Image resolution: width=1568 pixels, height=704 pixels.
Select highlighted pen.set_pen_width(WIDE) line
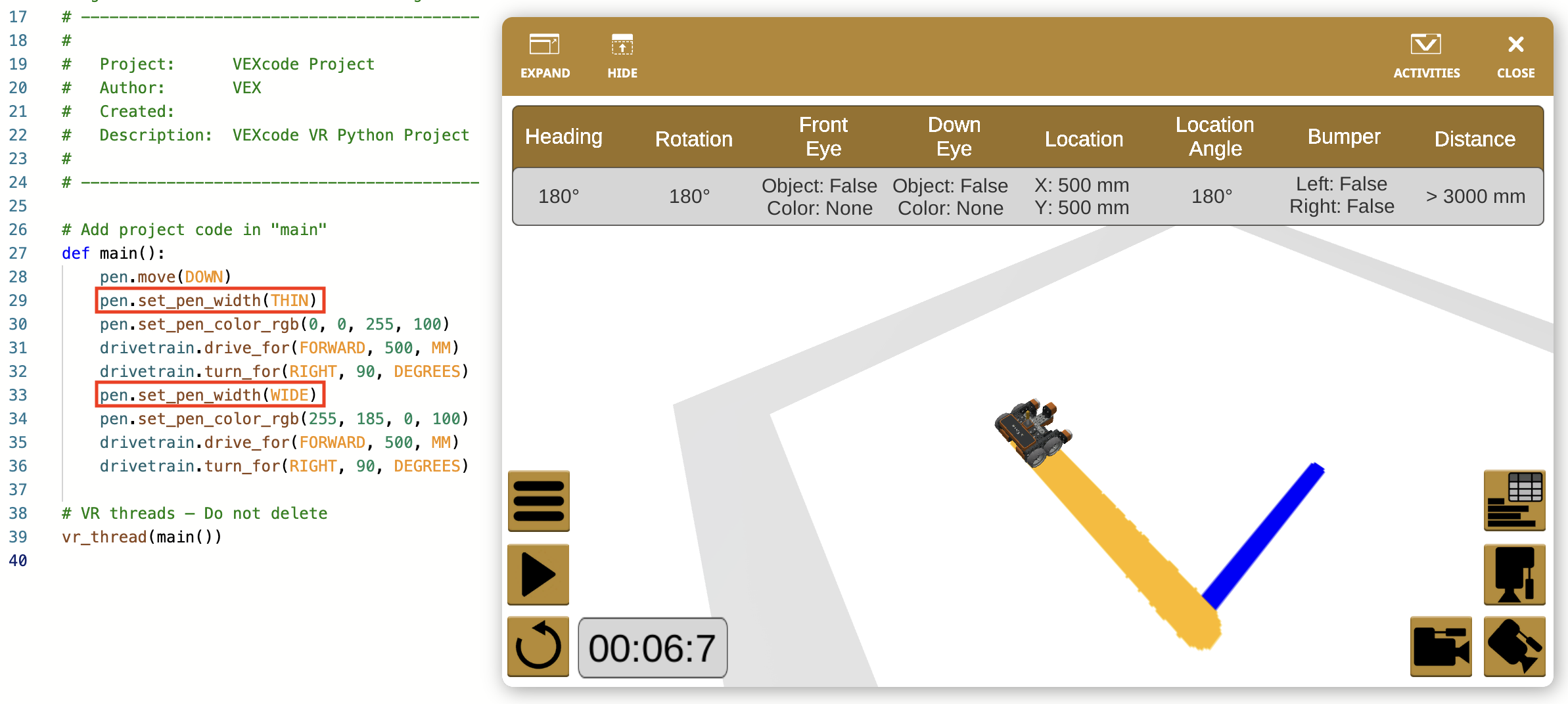[x=209, y=395]
